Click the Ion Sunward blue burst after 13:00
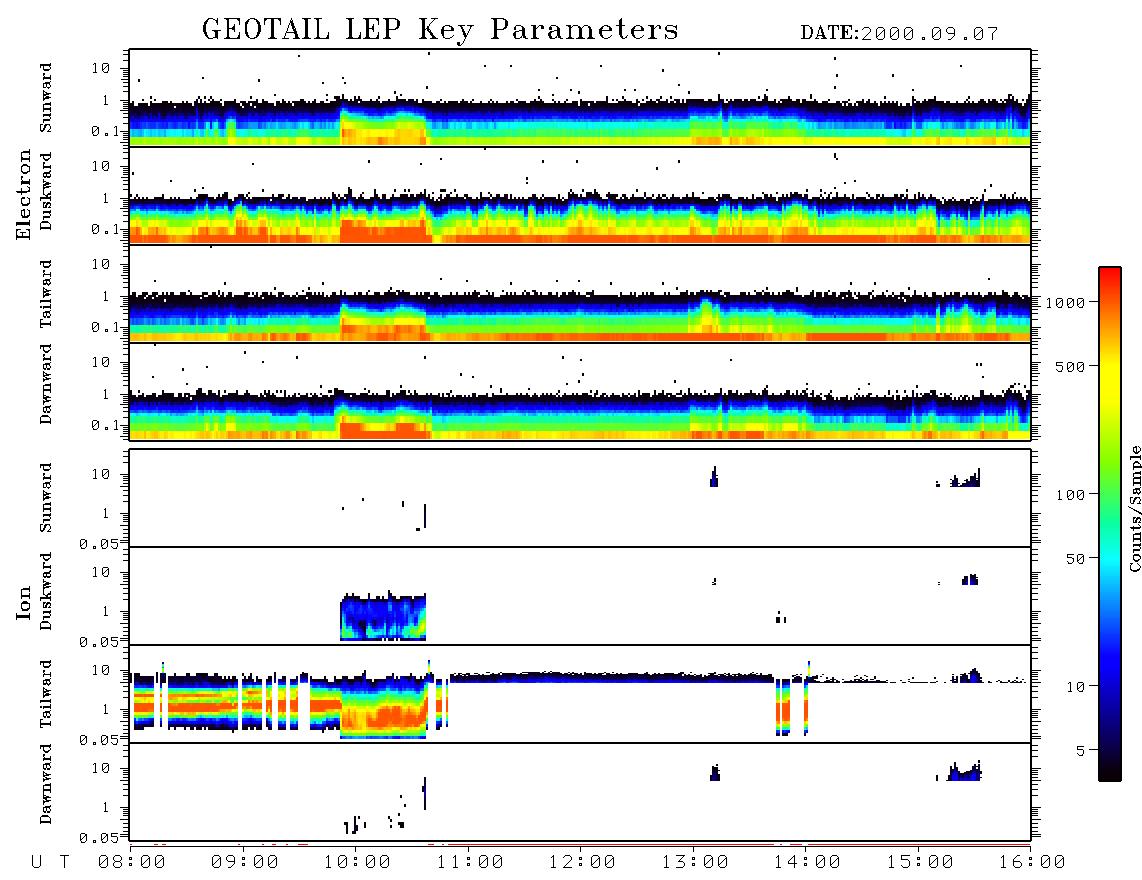Screen dimensions: 1142x880 point(714,476)
